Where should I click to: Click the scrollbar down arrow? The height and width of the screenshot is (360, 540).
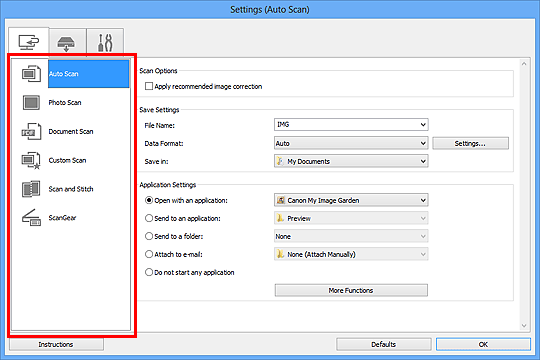[x=524, y=326]
